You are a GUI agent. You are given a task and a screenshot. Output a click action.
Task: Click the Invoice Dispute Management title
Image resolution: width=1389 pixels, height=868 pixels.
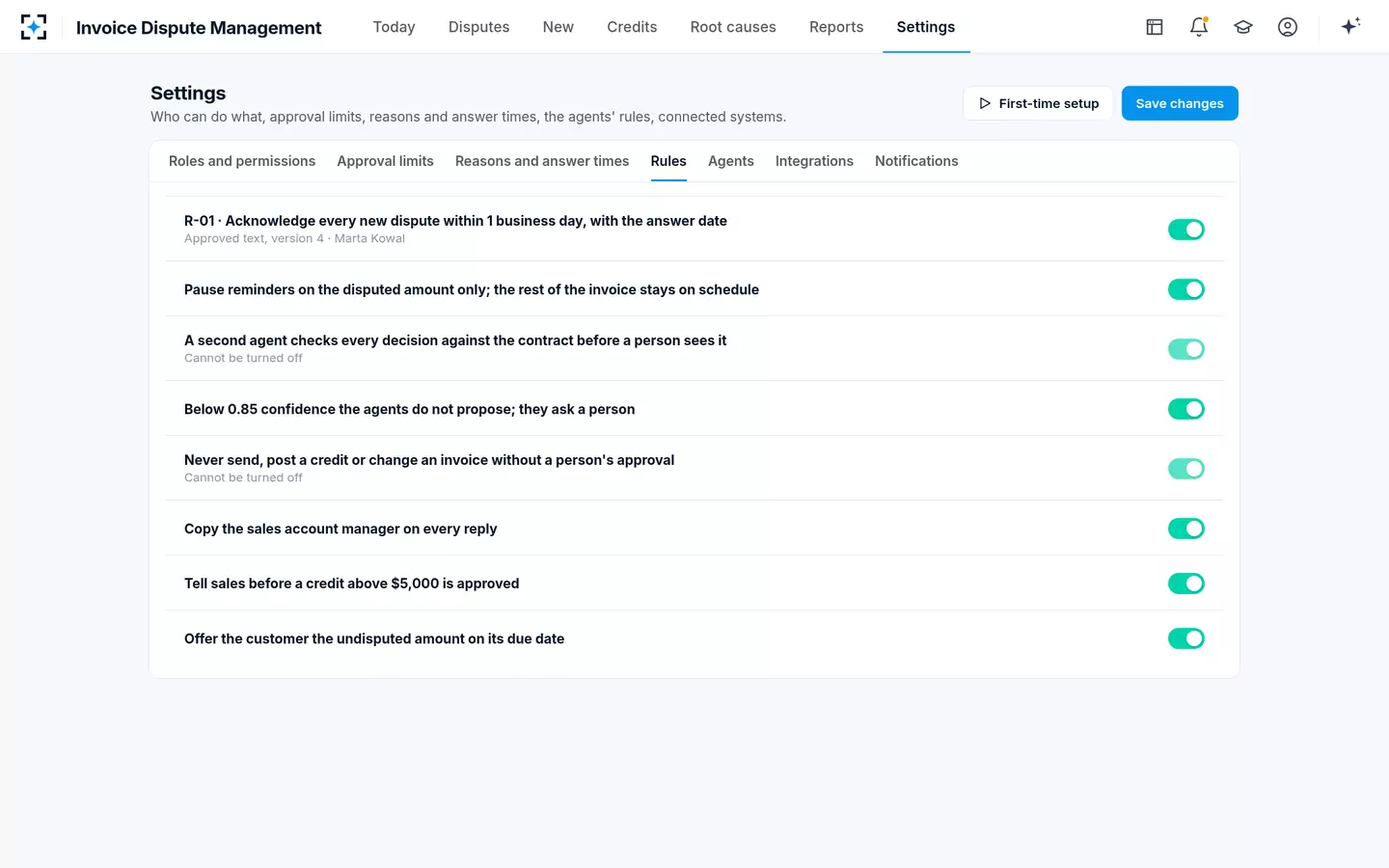(199, 28)
